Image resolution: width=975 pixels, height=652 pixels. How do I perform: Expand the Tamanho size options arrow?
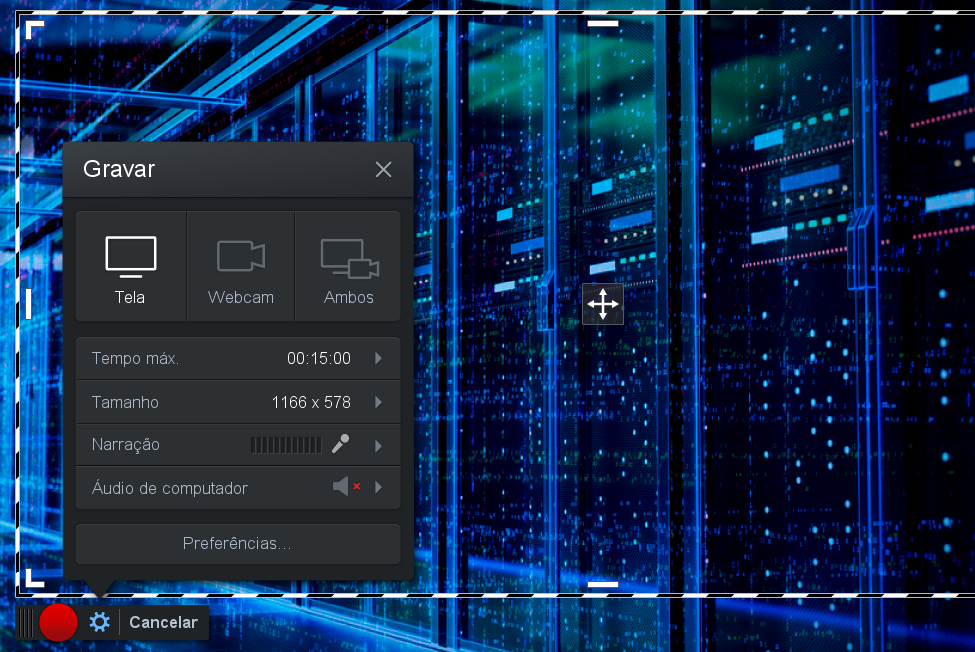pos(379,402)
